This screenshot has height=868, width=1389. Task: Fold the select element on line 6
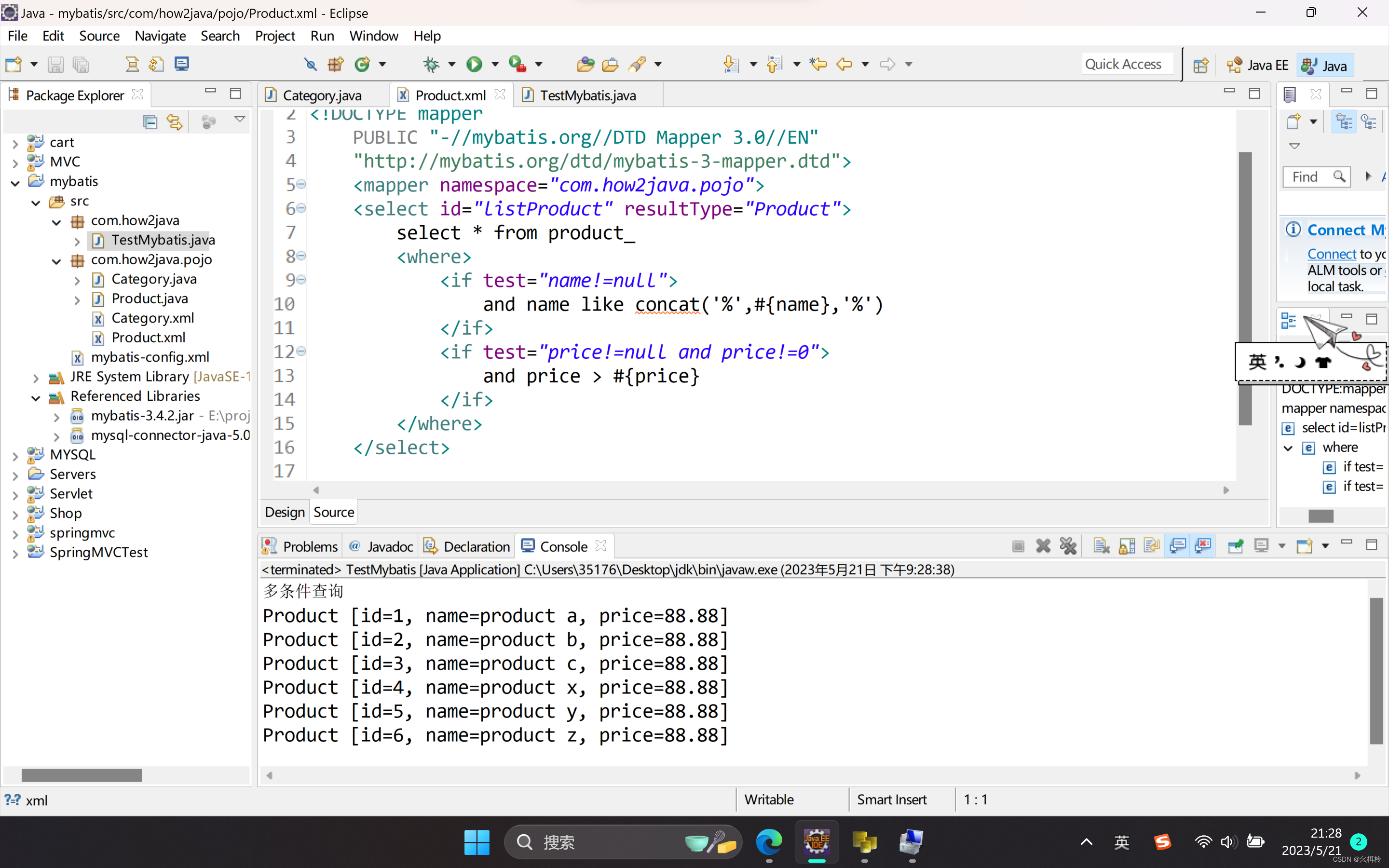tap(301, 208)
